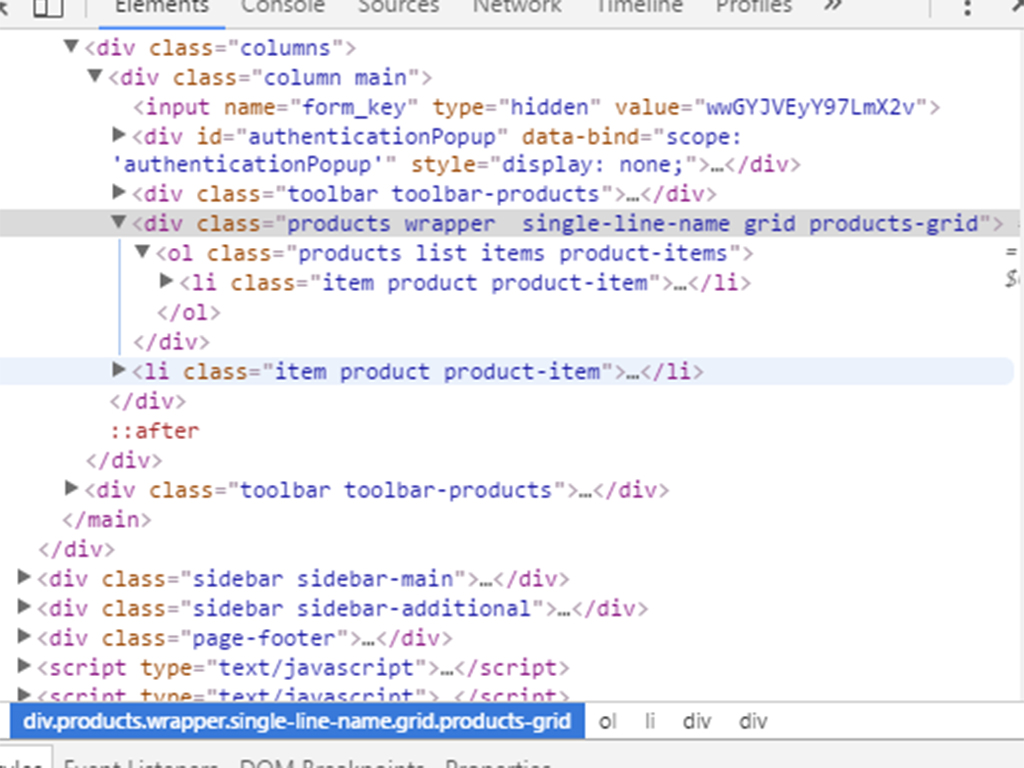
Task: Select the "ol" breadcrumb item
Action: pyautogui.click(x=607, y=721)
